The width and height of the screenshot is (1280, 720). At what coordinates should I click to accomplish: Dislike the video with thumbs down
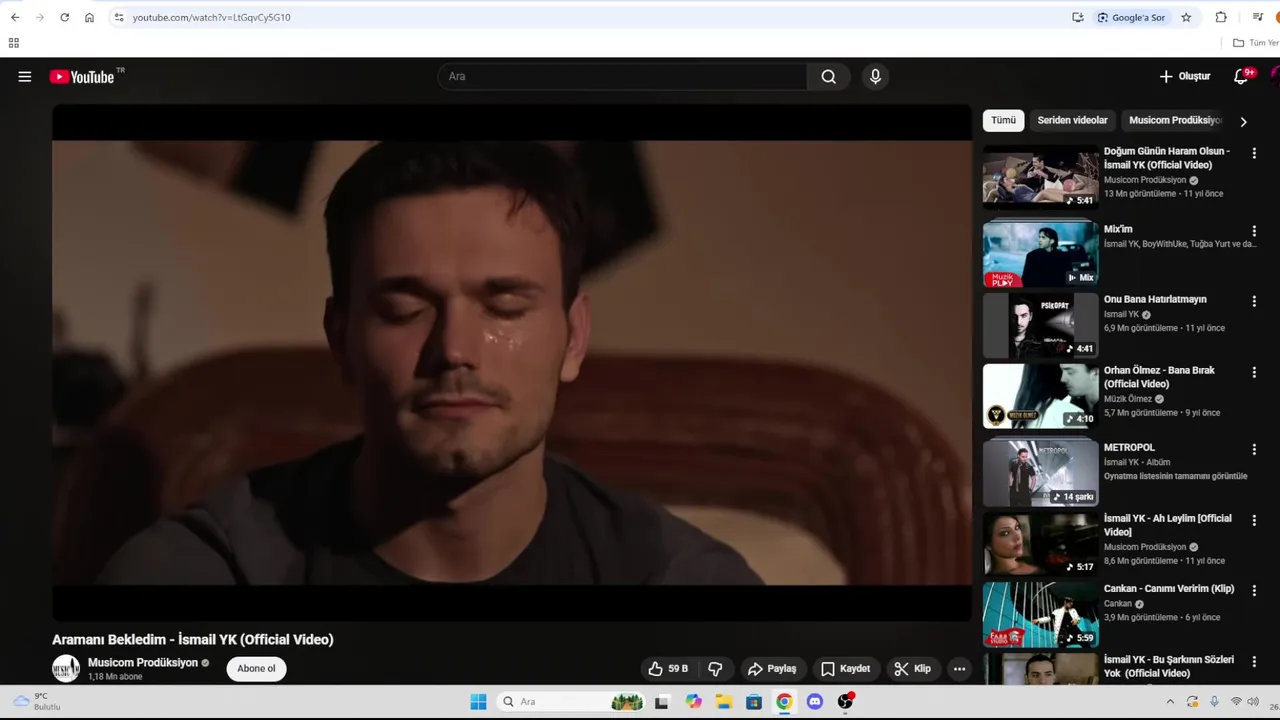(715, 669)
